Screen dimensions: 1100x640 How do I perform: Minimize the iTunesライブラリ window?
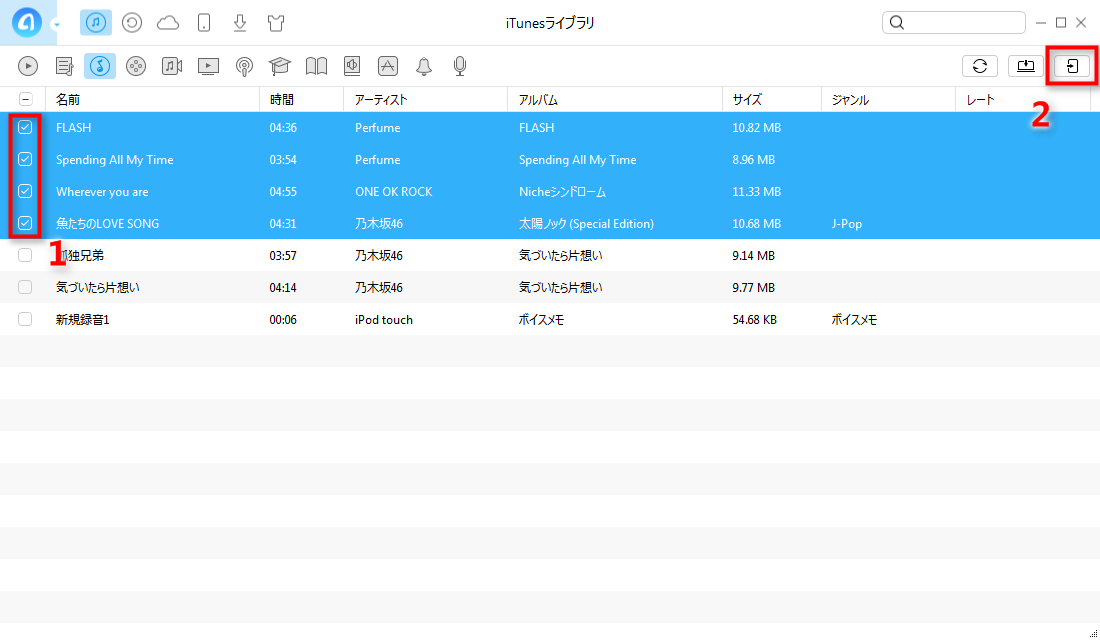tap(1041, 22)
